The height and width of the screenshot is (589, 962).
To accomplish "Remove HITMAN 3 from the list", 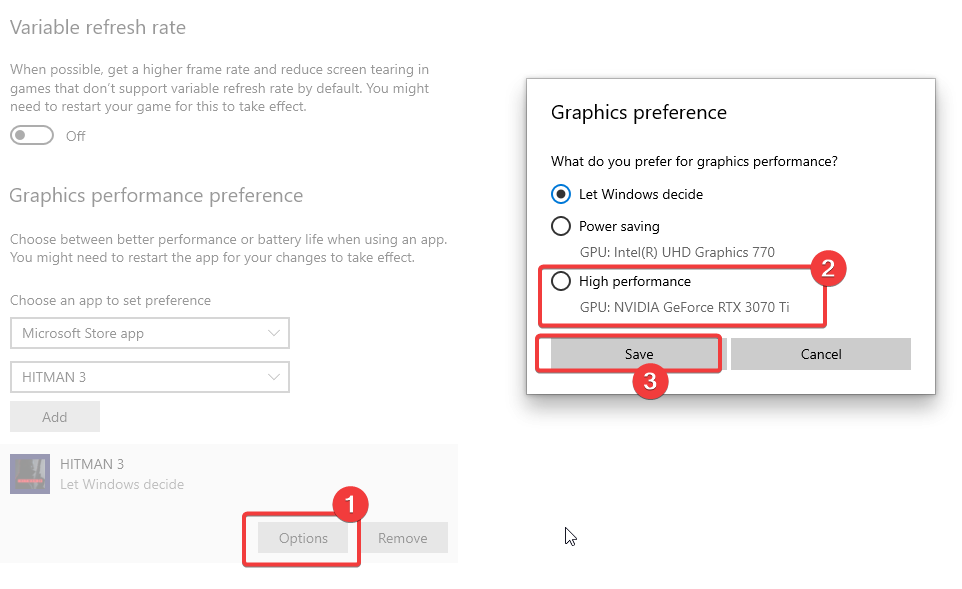I will [x=403, y=538].
